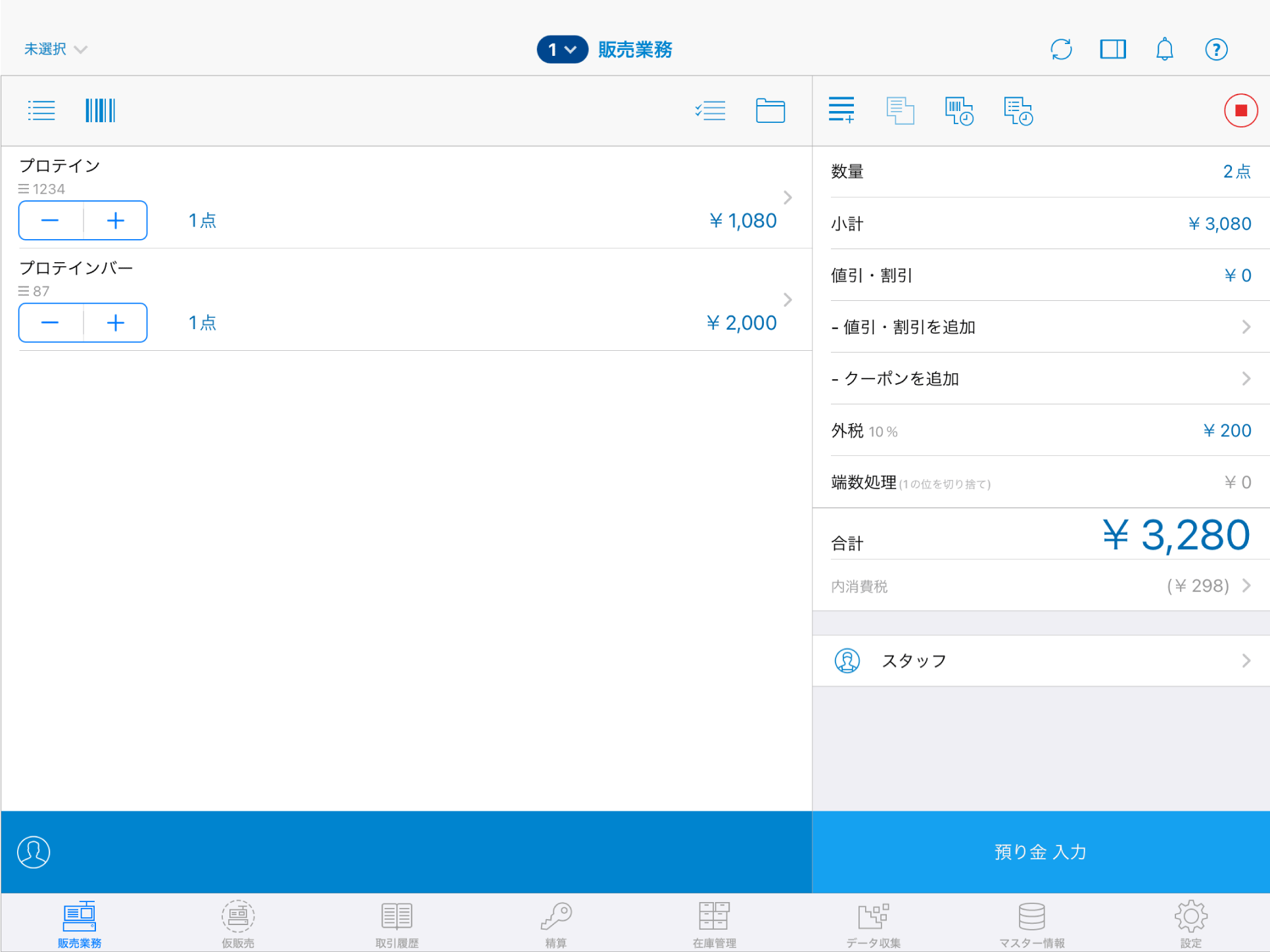Click the staff avatar icon

pyautogui.click(x=847, y=660)
